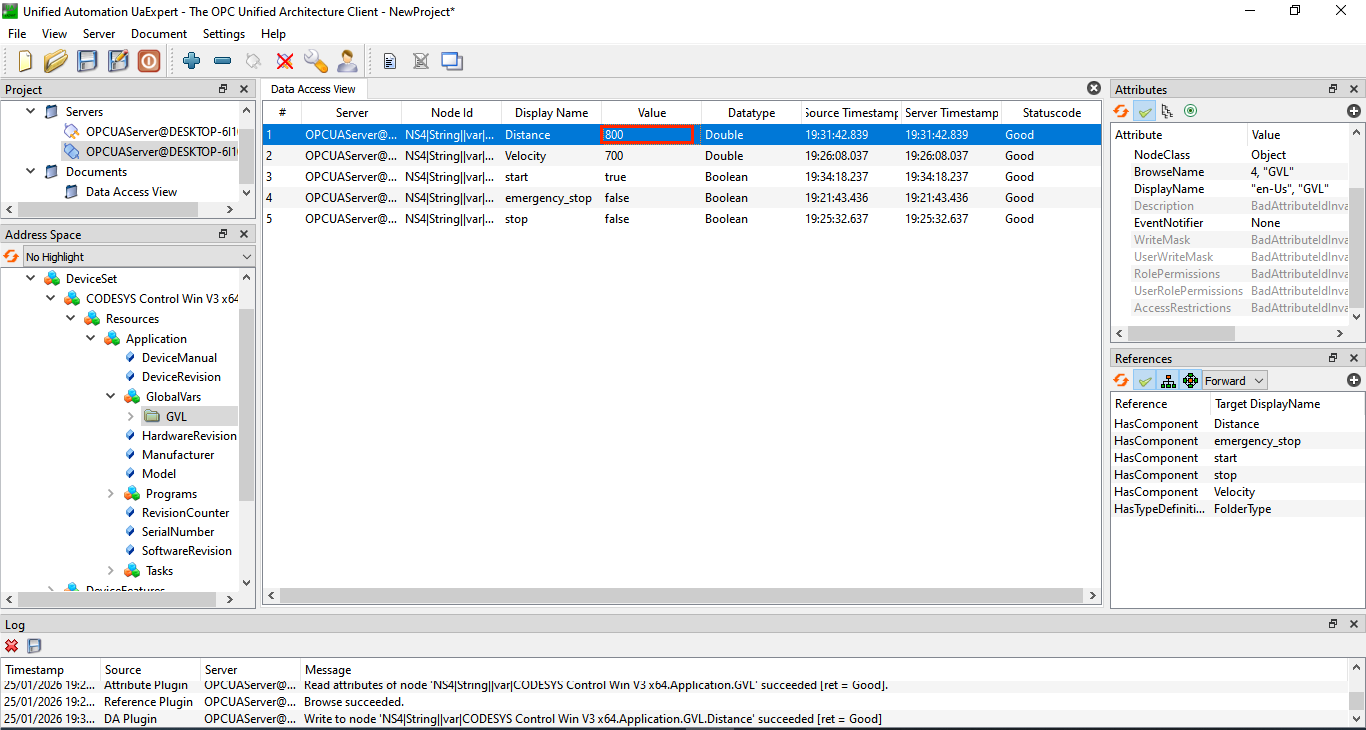Open the Forward direction dropdown in References

[1234, 380]
